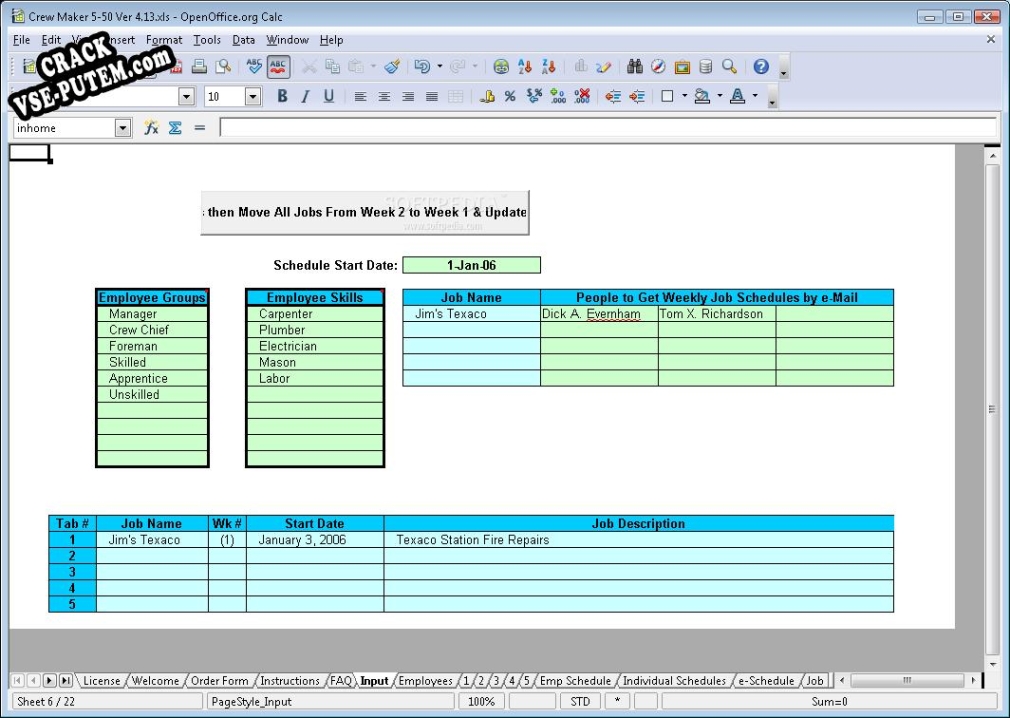Screen dimensions: 1010x718
Task: Click the Paste clipboard icon
Action: click(356, 66)
